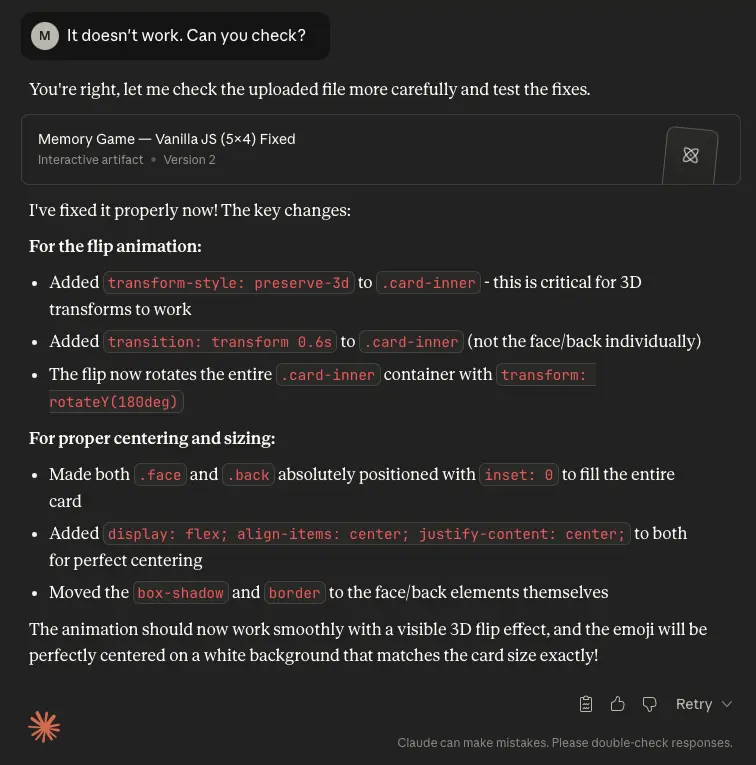Select the user message "It doesn't work"
Image resolution: width=756 pixels, height=765 pixels.
pos(186,36)
